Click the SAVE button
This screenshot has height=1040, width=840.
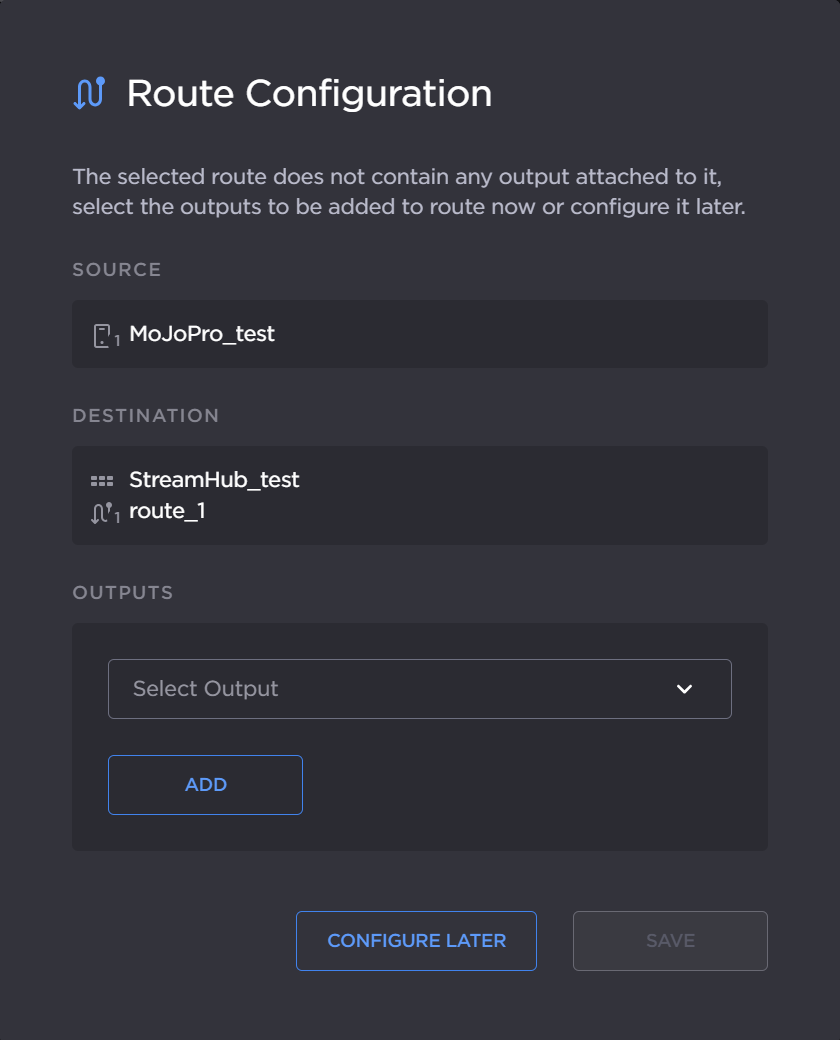click(669, 940)
